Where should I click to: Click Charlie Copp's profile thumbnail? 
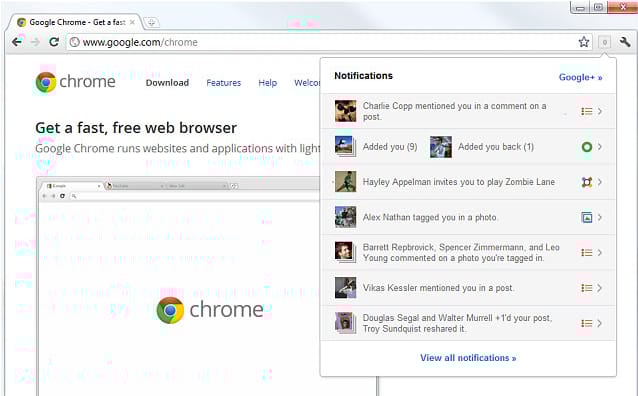coord(345,111)
